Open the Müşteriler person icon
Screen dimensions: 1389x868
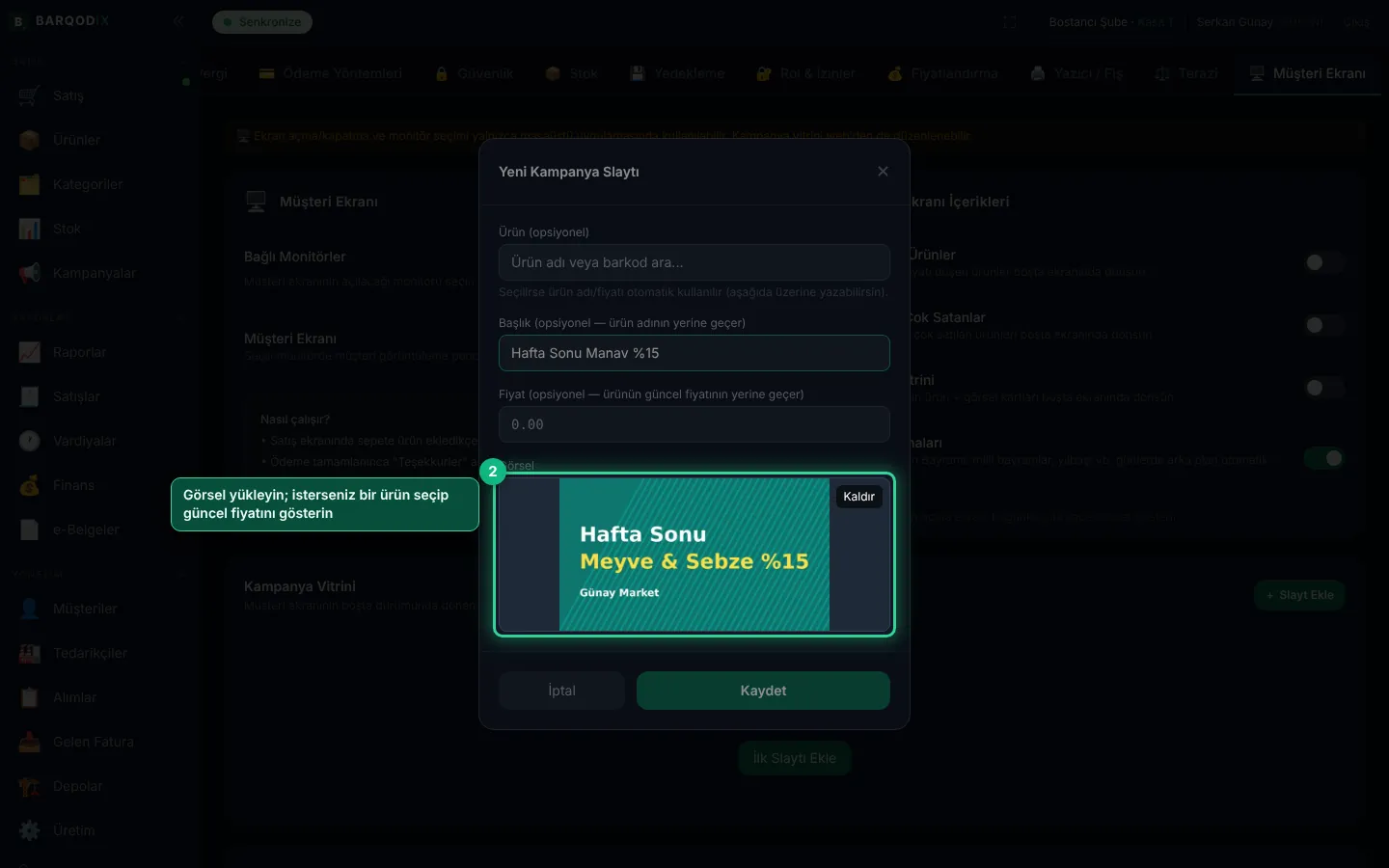tap(30, 609)
